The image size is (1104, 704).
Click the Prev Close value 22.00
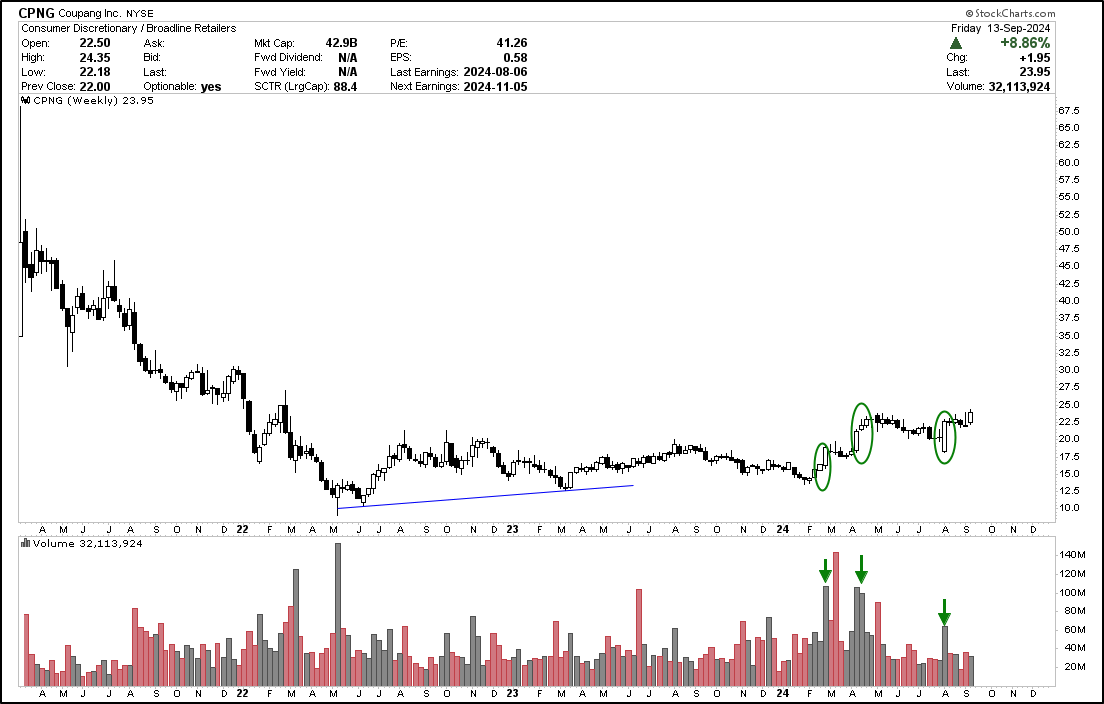pos(94,87)
